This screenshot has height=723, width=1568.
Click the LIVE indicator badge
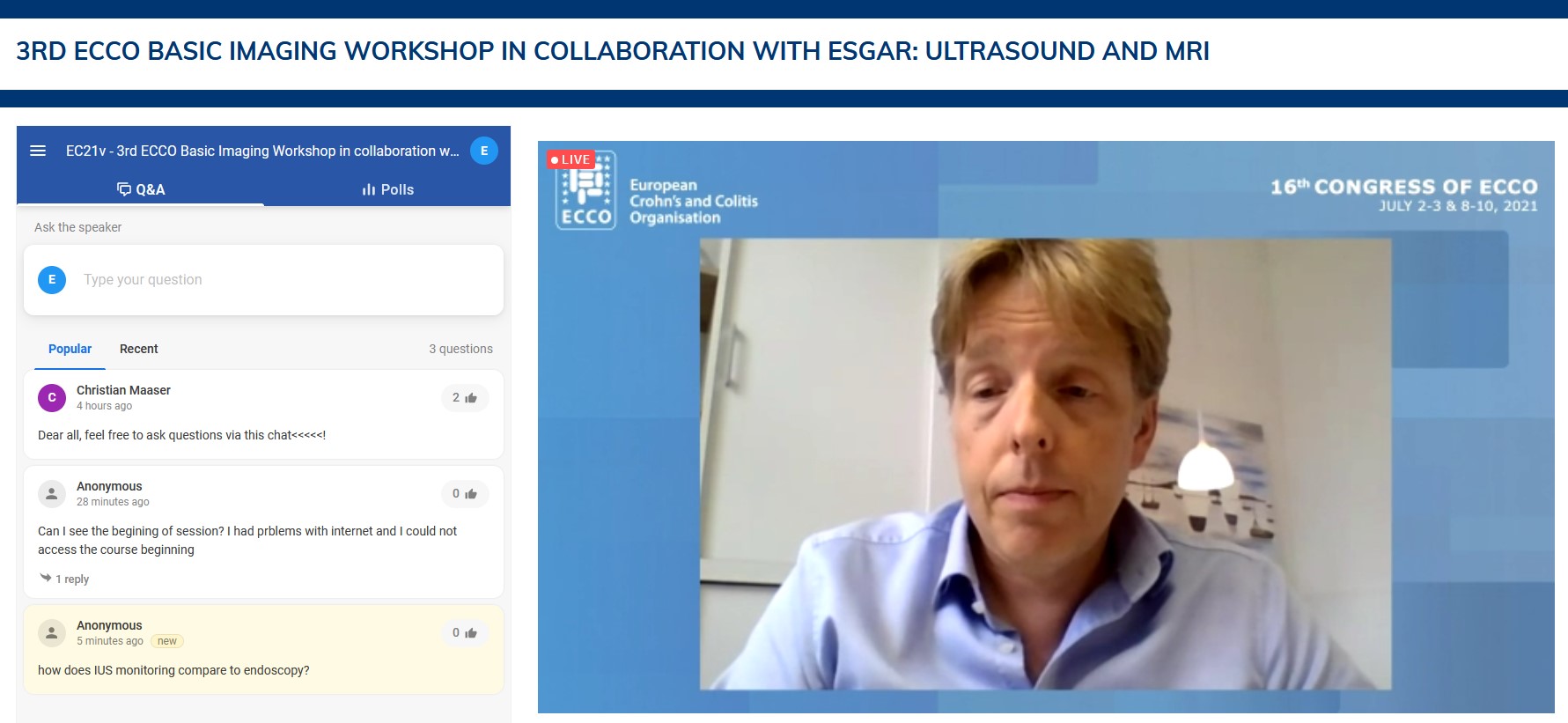coord(571,159)
